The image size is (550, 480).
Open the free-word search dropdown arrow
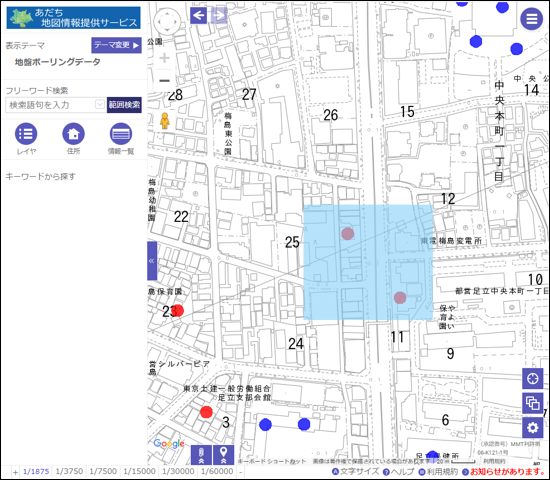(100, 105)
